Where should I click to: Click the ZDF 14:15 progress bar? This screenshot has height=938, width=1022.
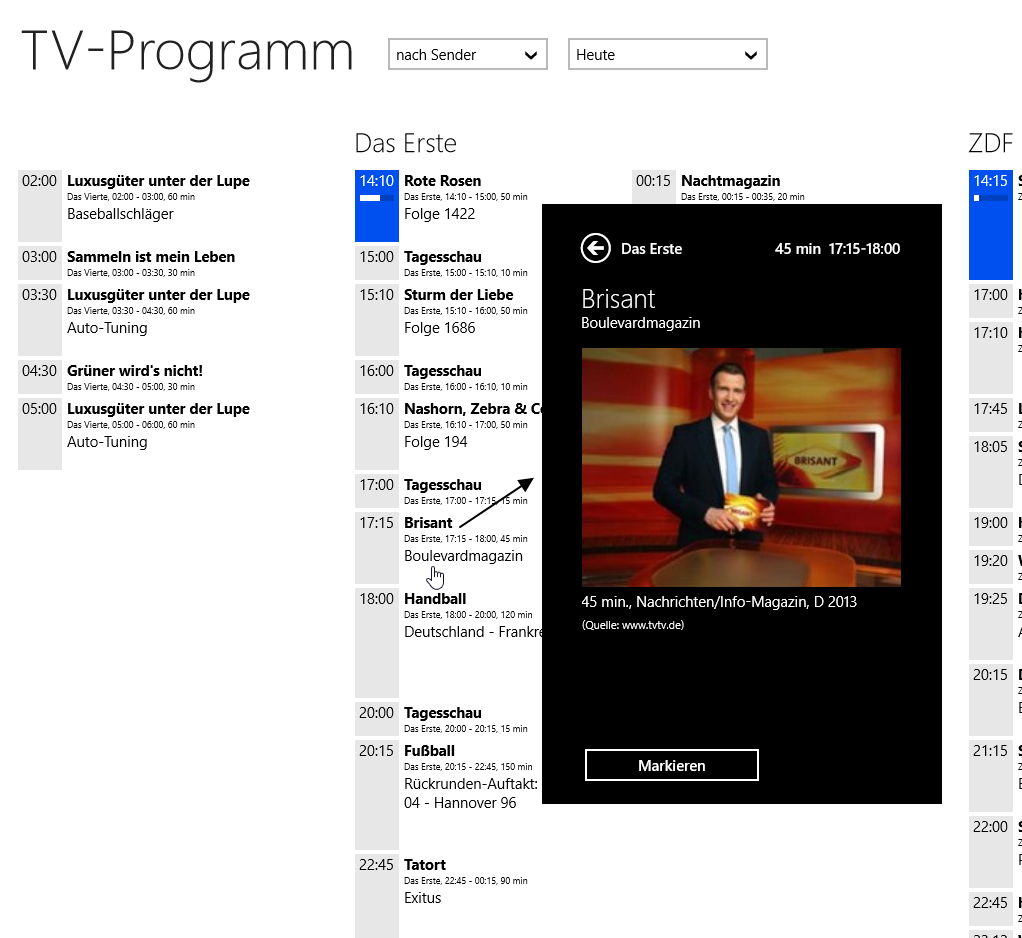tap(991, 198)
